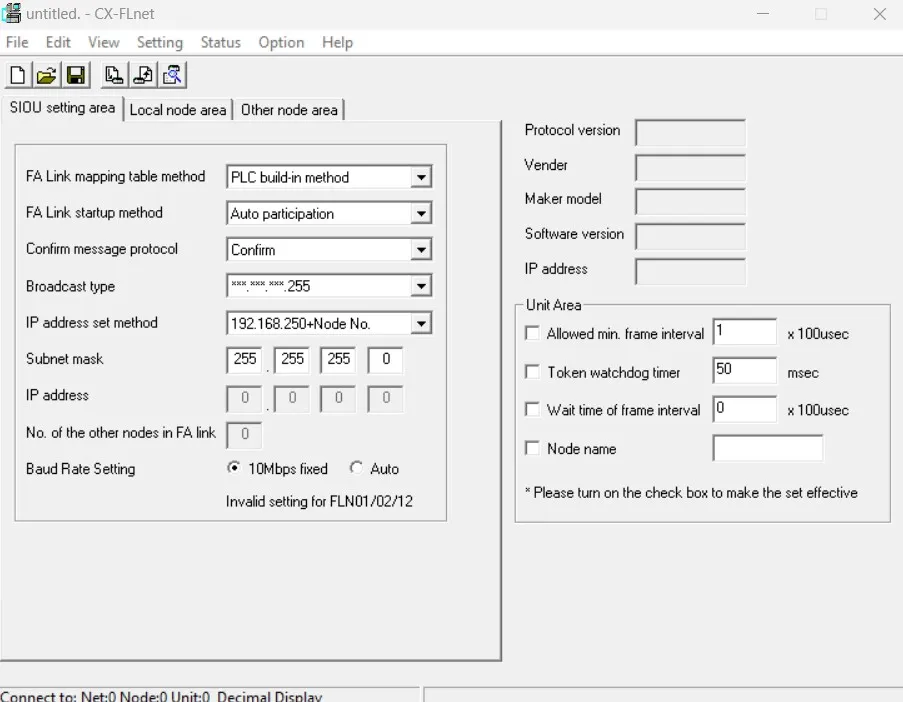Click the Node name text field
903x702 pixels.
pyautogui.click(x=767, y=448)
